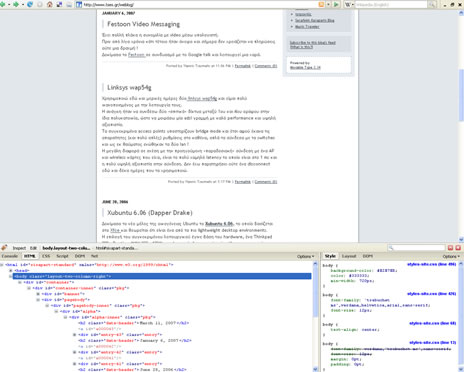Focus the Firebug search field

pyautogui.click(x=417, y=248)
